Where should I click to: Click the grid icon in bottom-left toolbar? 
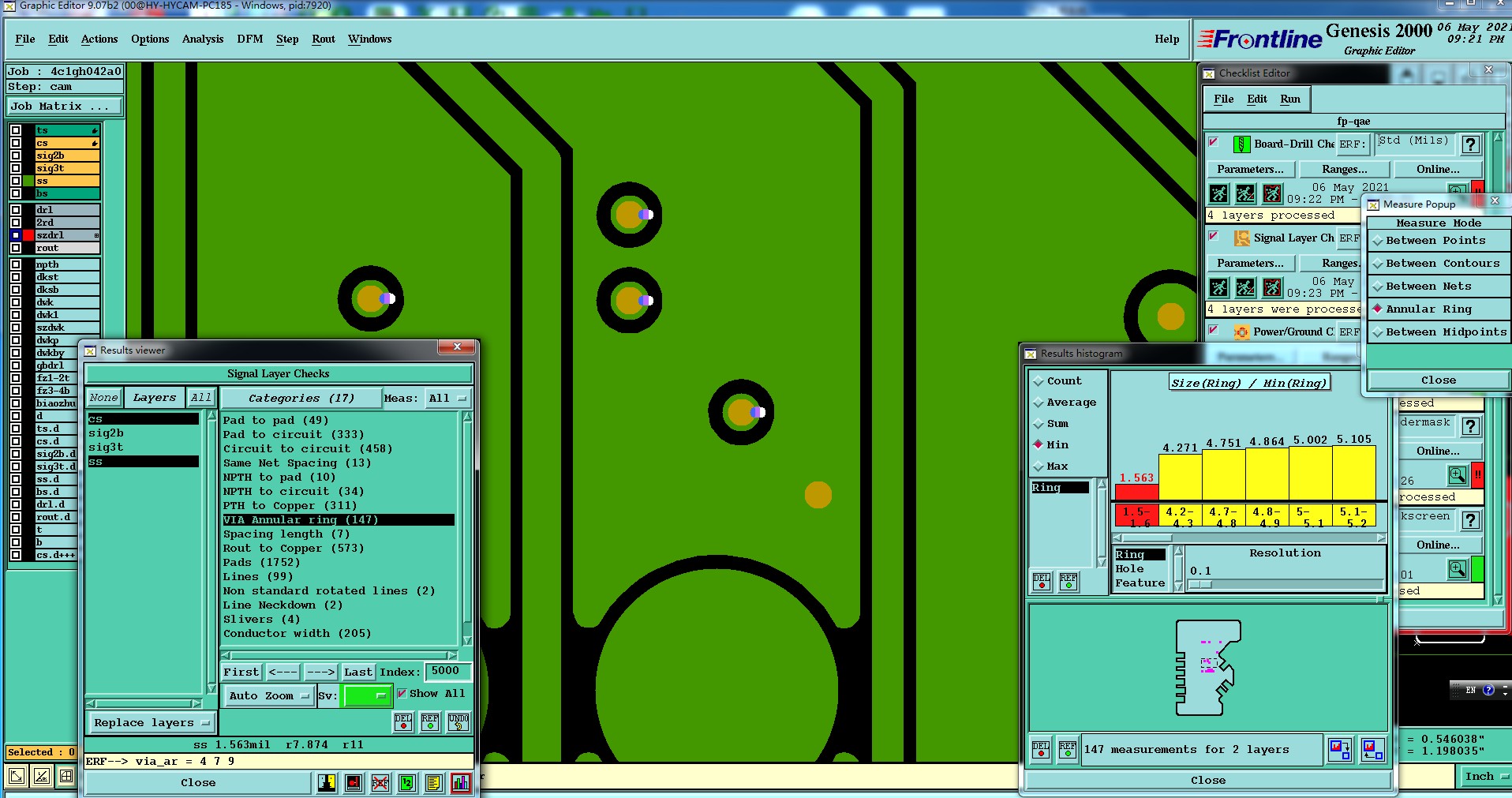pyautogui.click(x=66, y=776)
